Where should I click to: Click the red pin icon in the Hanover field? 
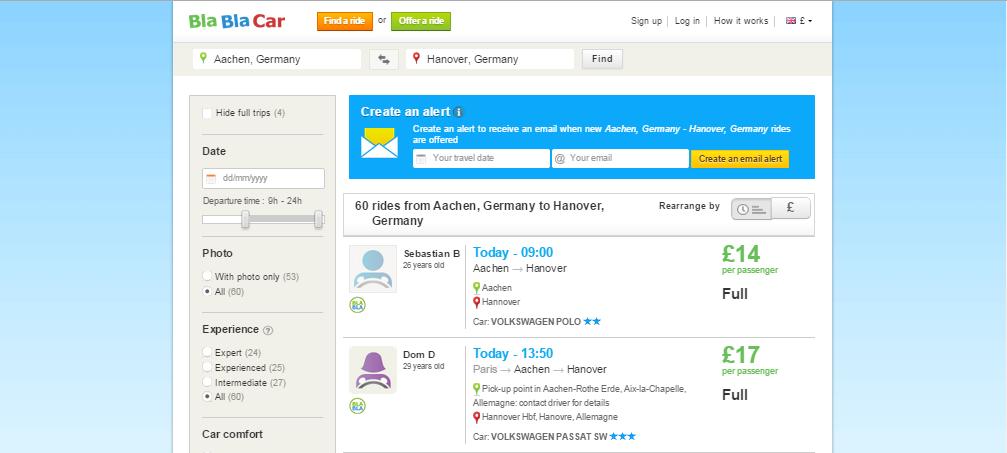[x=416, y=58]
